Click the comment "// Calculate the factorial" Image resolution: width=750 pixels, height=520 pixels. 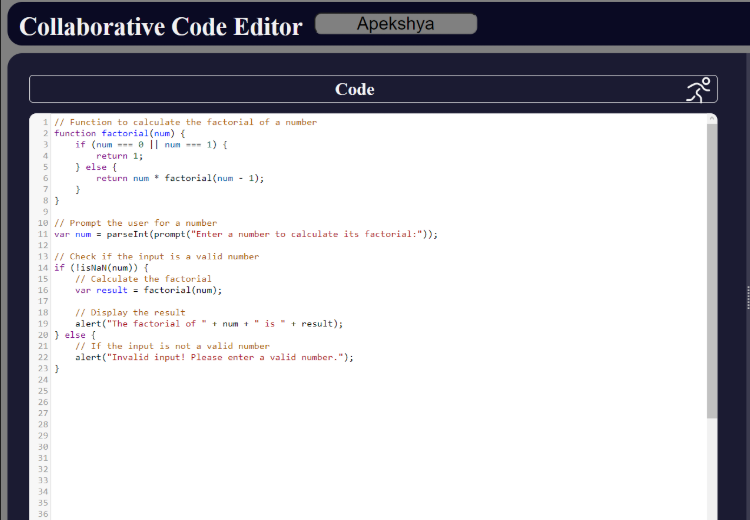coord(143,279)
